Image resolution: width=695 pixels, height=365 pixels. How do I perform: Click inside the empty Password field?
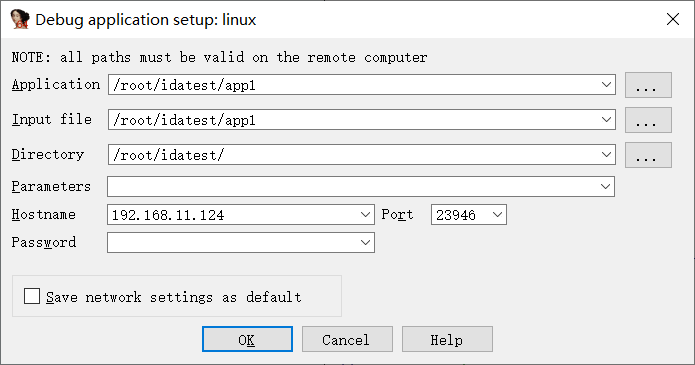[233, 243]
